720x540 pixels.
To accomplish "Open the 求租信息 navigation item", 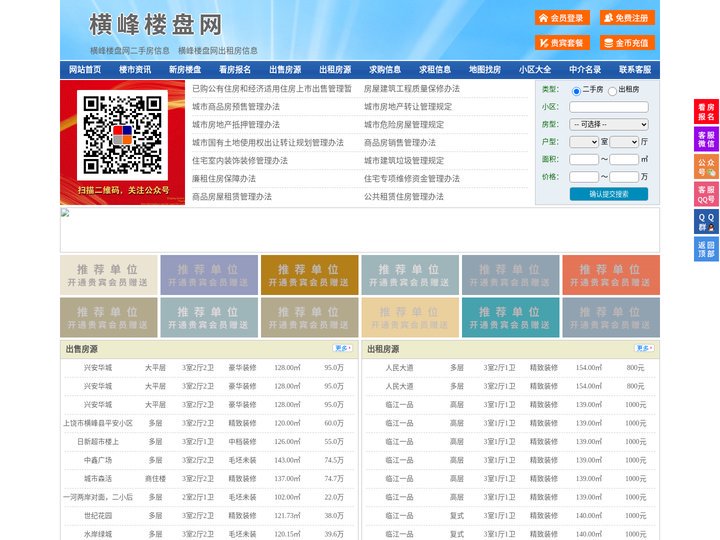I will pyautogui.click(x=435, y=70).
